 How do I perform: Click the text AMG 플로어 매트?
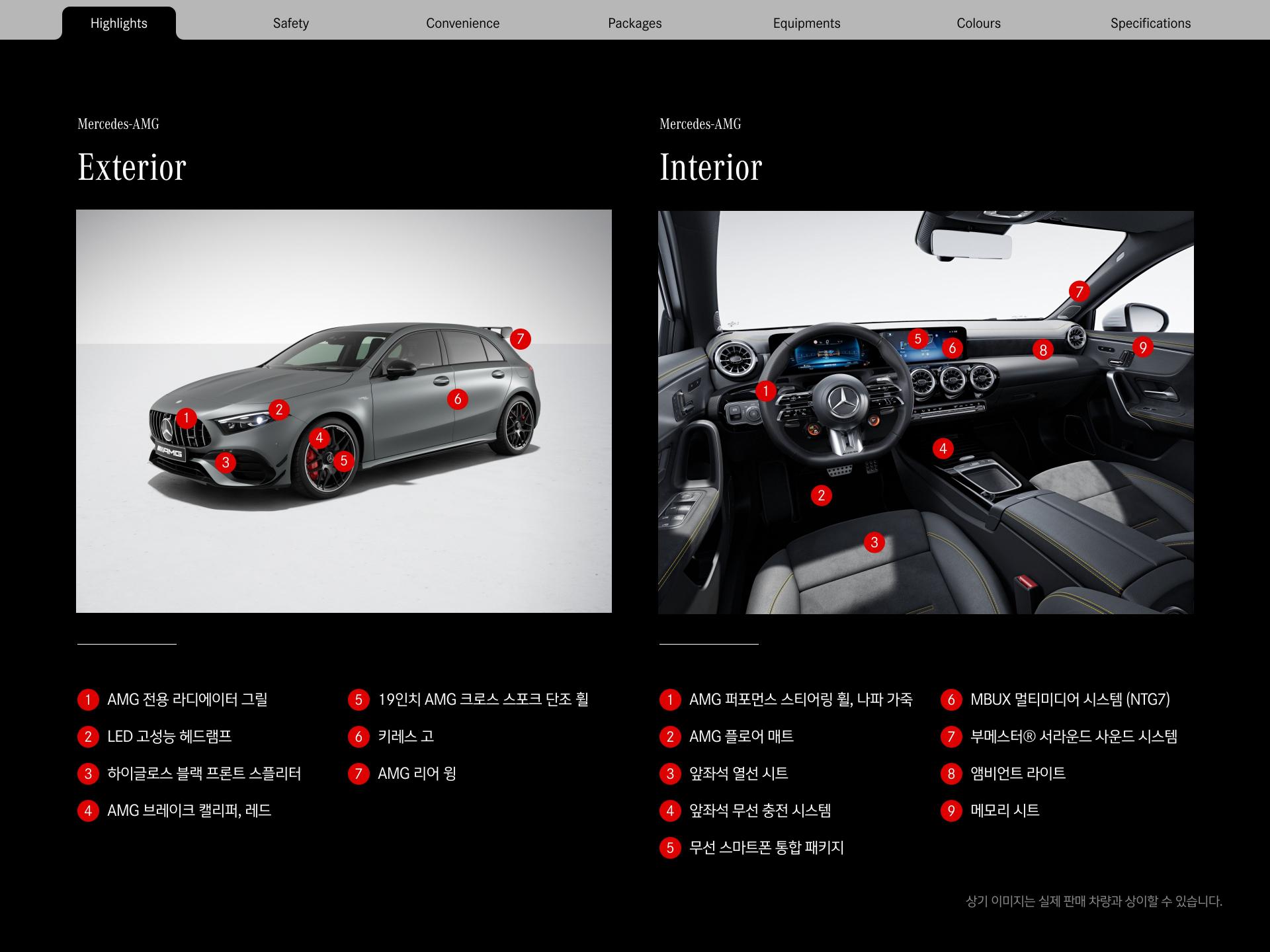pos(741,736)
